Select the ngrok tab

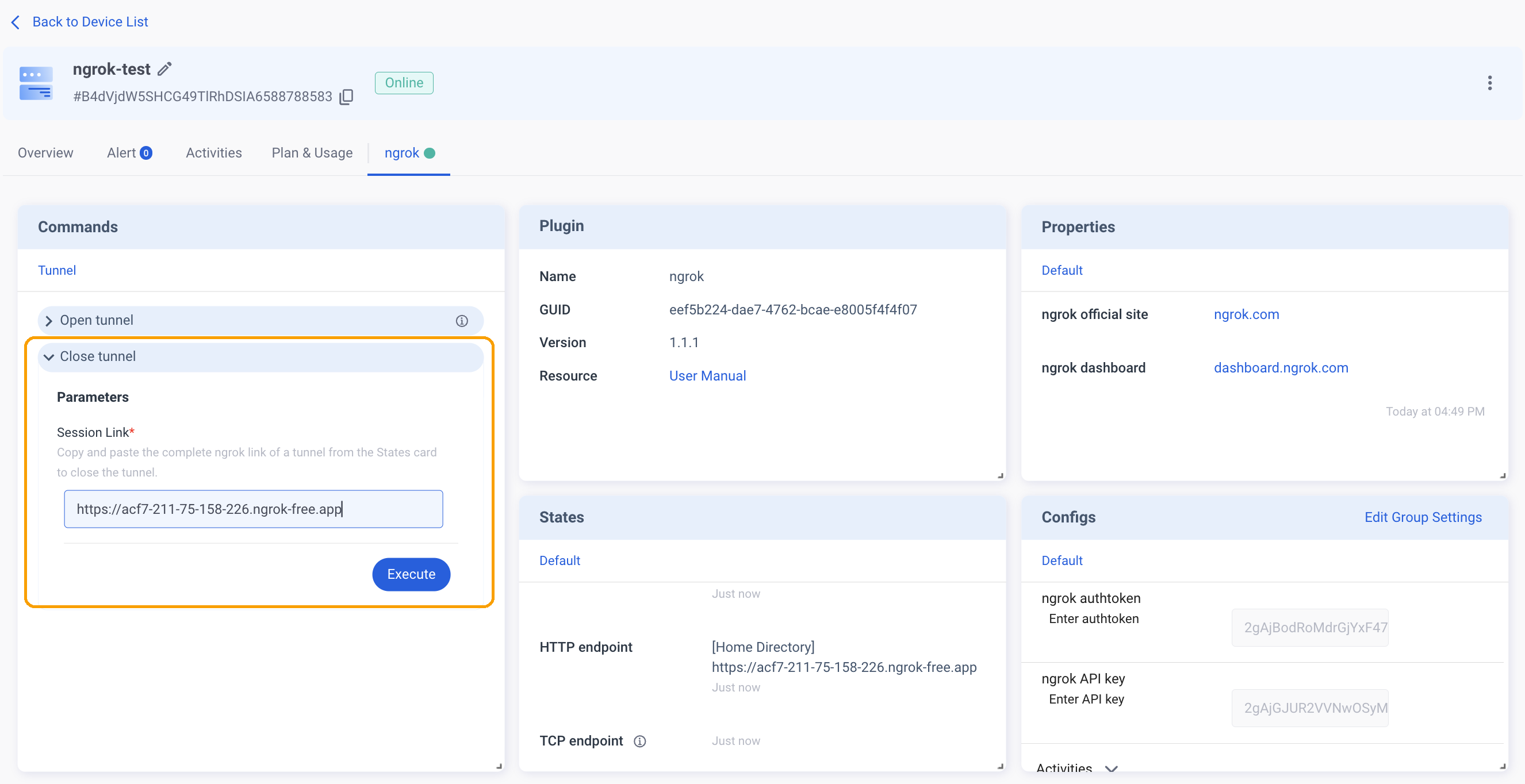[409, 153]
